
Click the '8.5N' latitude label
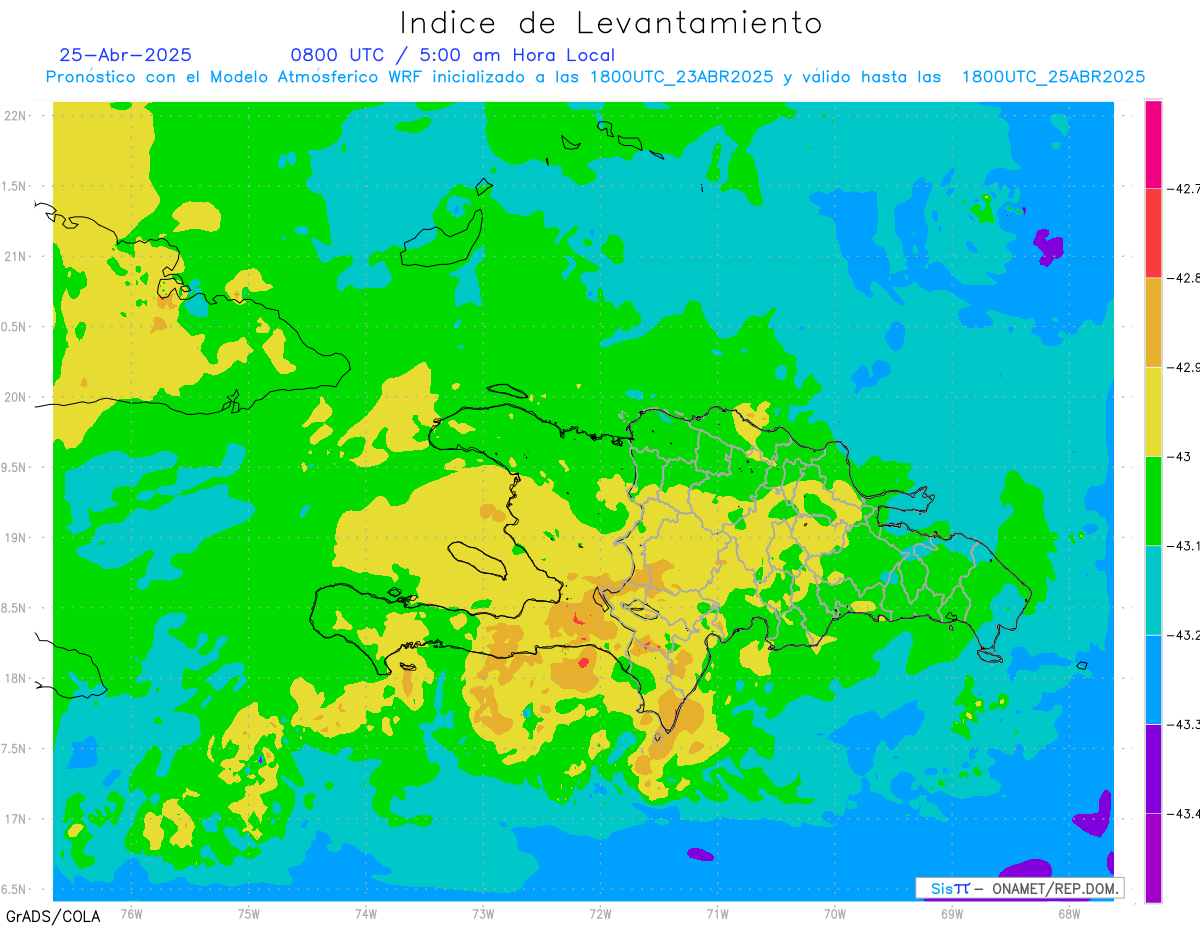click(15, 608)
